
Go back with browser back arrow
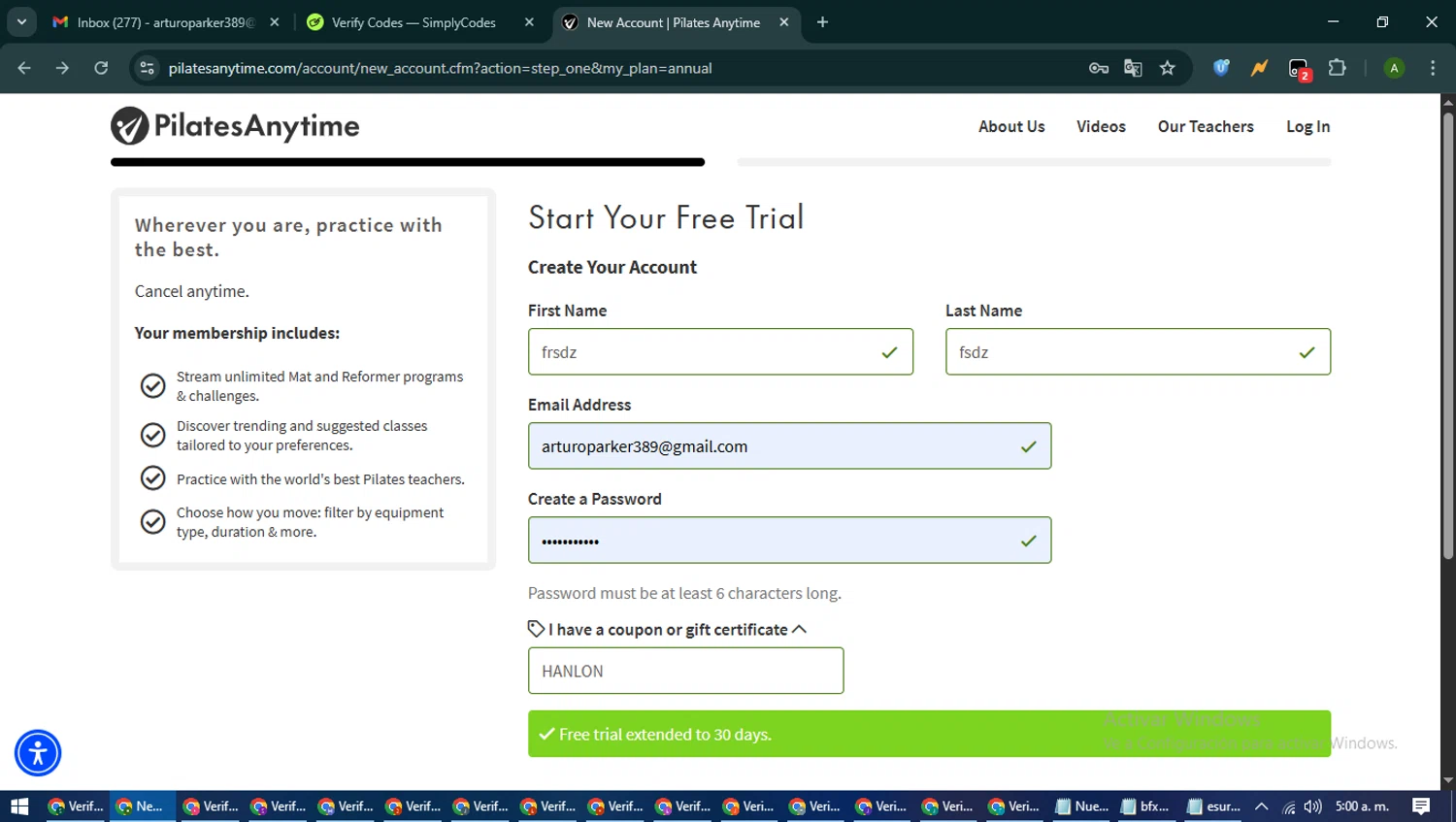tap(24, 68)
